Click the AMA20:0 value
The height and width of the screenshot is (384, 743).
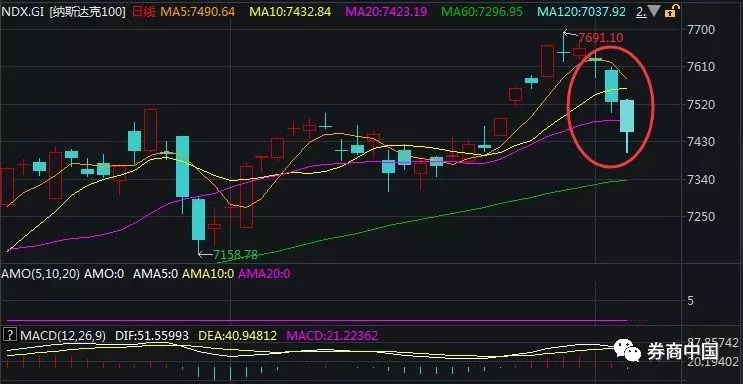click(264, 274)
